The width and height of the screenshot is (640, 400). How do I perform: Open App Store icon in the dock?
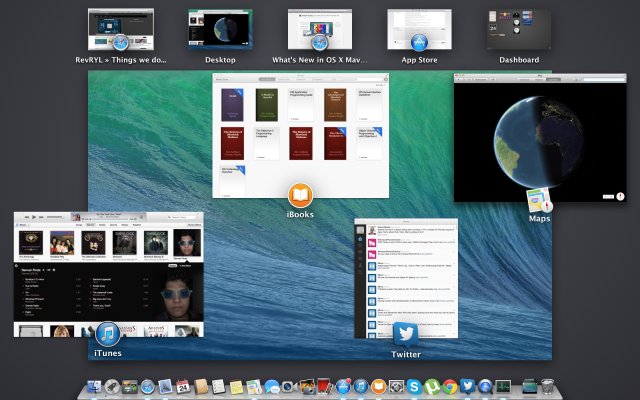343,386
